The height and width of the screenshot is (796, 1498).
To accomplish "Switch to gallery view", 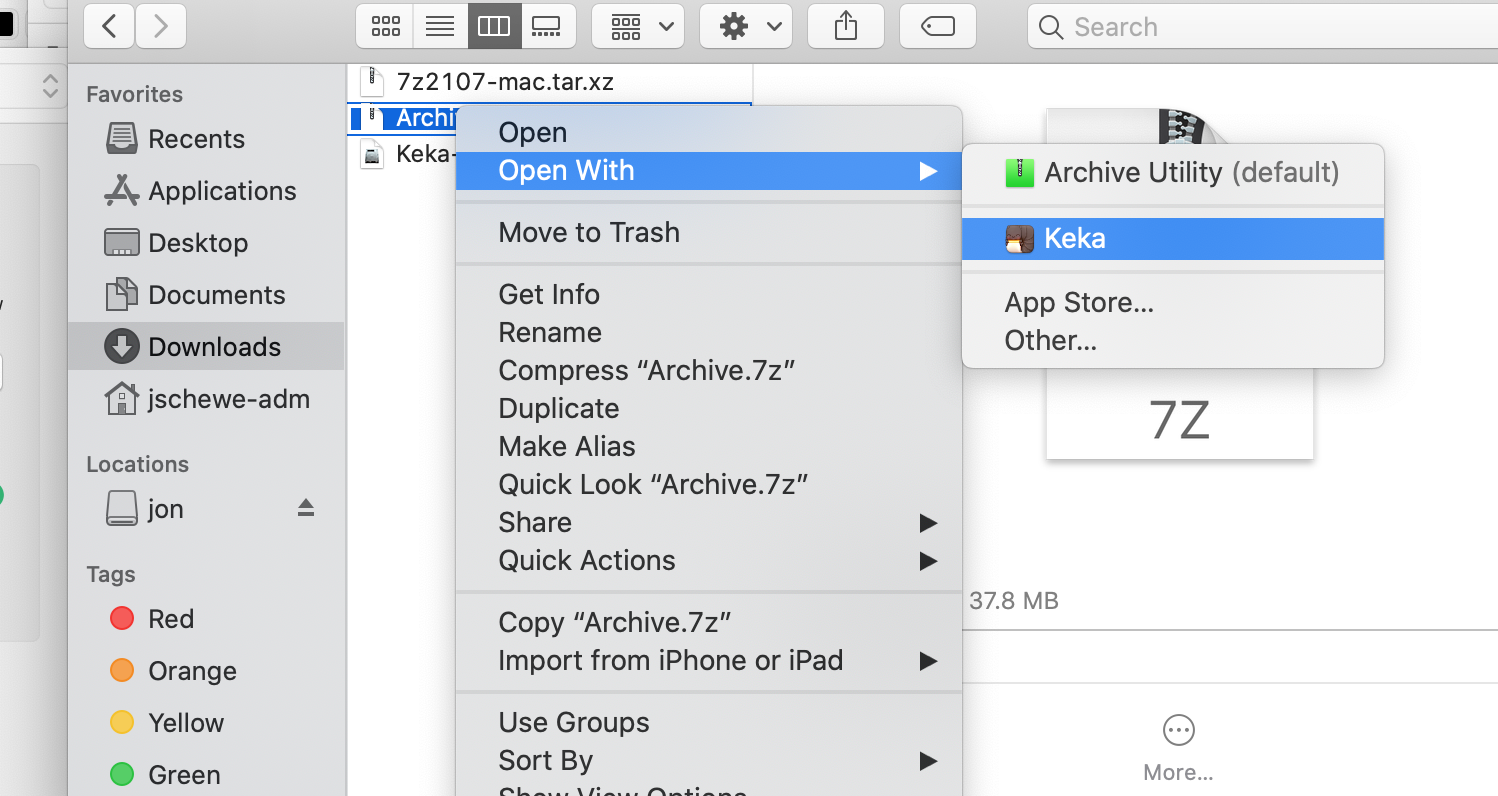I will tap(548, 26).
